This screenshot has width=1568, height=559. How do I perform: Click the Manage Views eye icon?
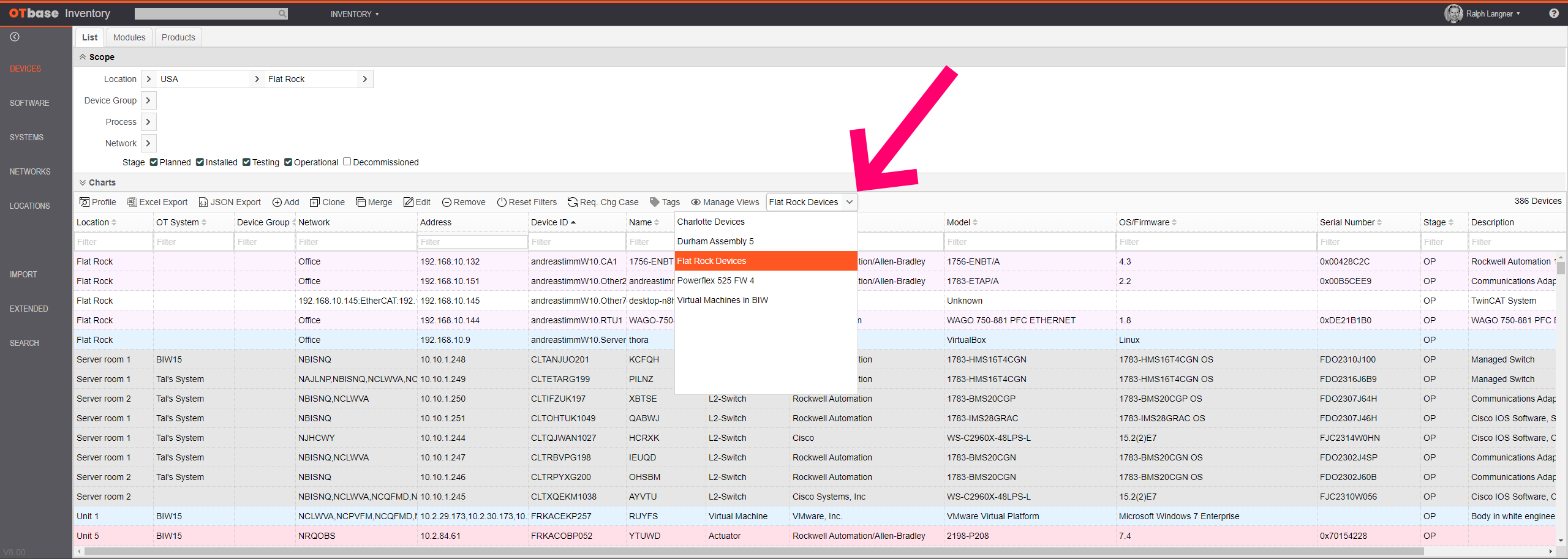click(x=696, y=202)
